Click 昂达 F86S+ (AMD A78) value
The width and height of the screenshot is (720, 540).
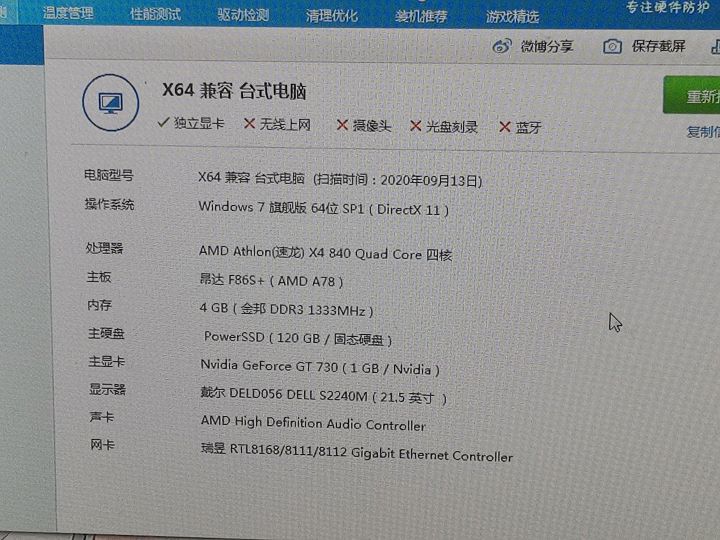(271, 280)
